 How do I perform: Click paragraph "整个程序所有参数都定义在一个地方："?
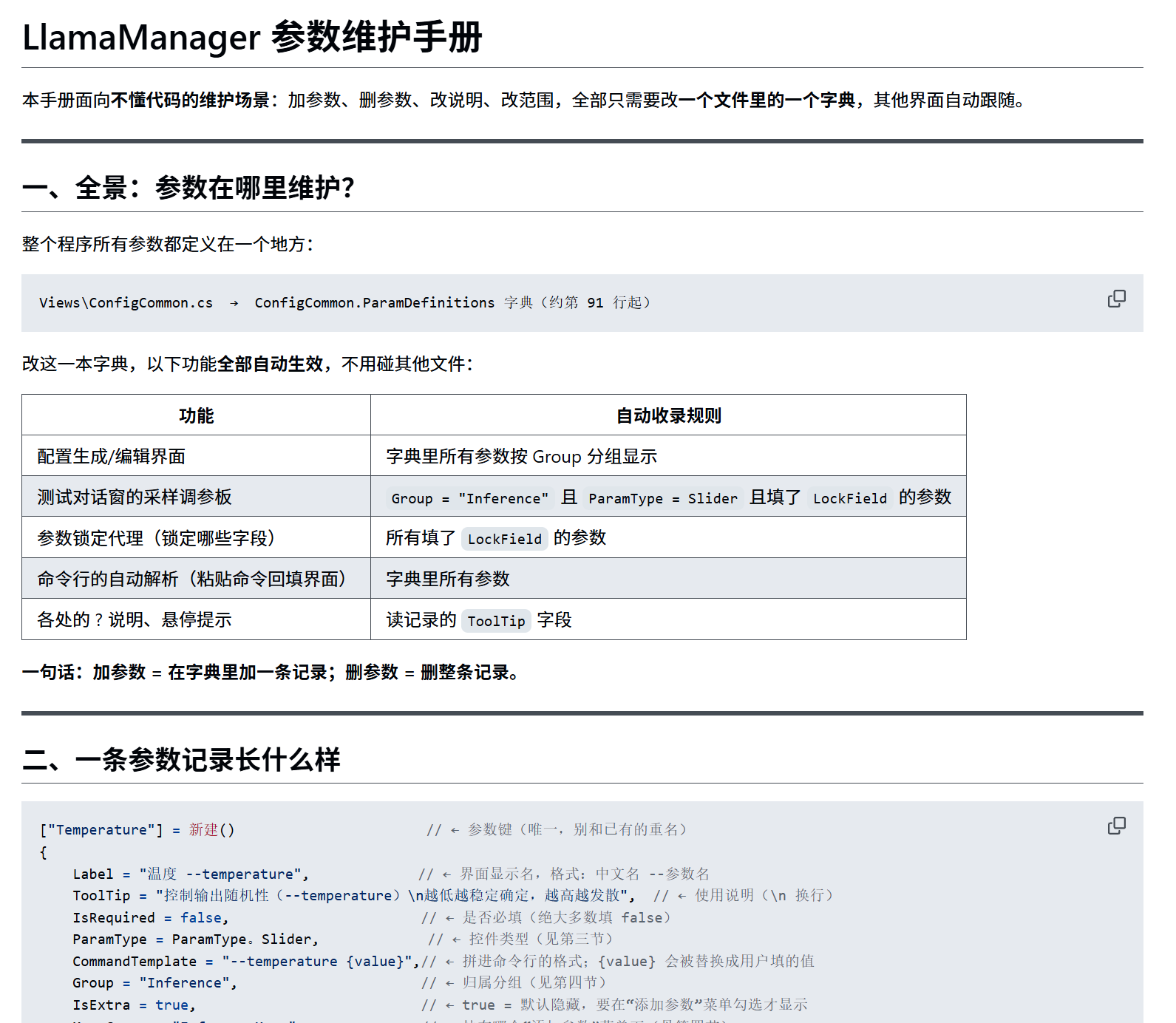[168, 244]
